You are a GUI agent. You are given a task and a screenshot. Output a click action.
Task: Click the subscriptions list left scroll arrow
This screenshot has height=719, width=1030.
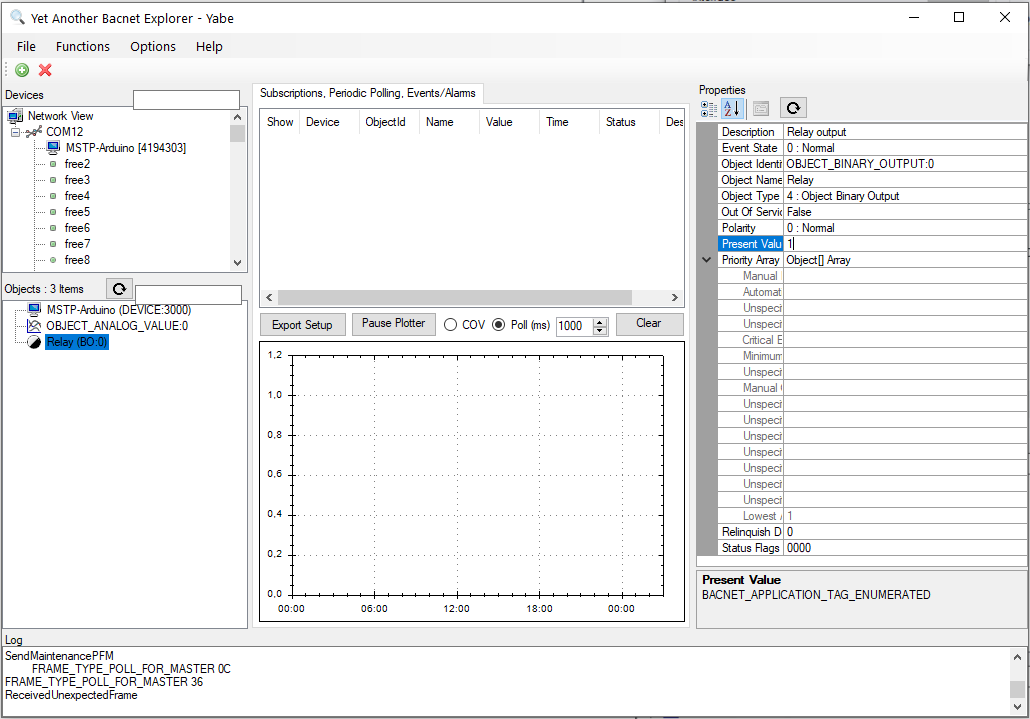[269, 297]
